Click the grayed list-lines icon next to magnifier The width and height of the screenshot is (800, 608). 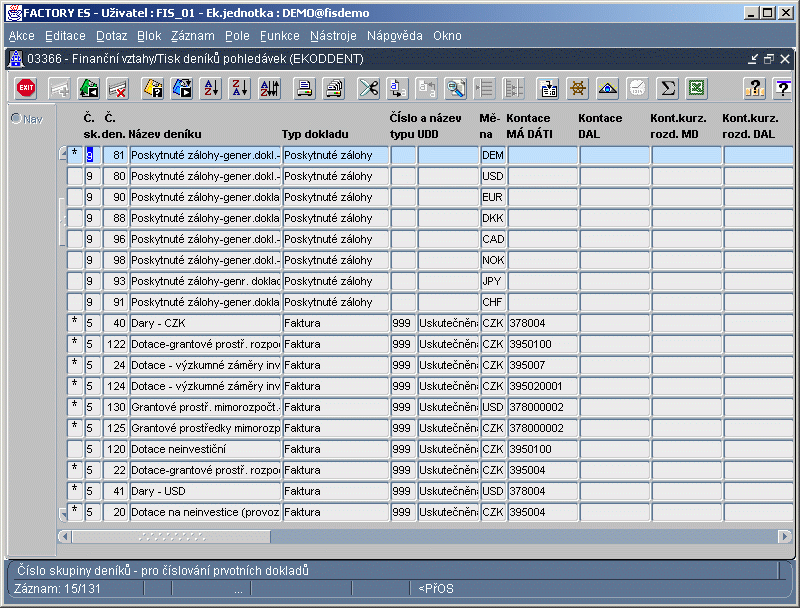pos(485,88)
